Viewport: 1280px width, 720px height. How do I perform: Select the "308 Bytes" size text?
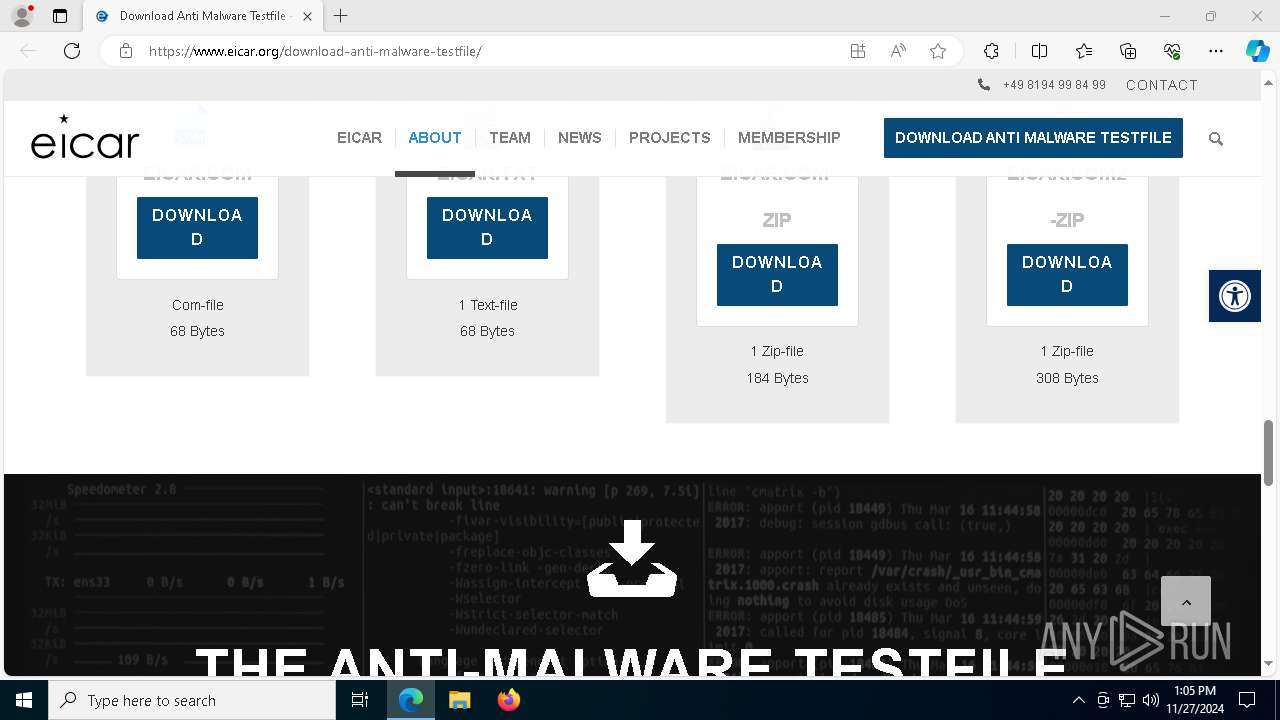[x=1067, y=378]
